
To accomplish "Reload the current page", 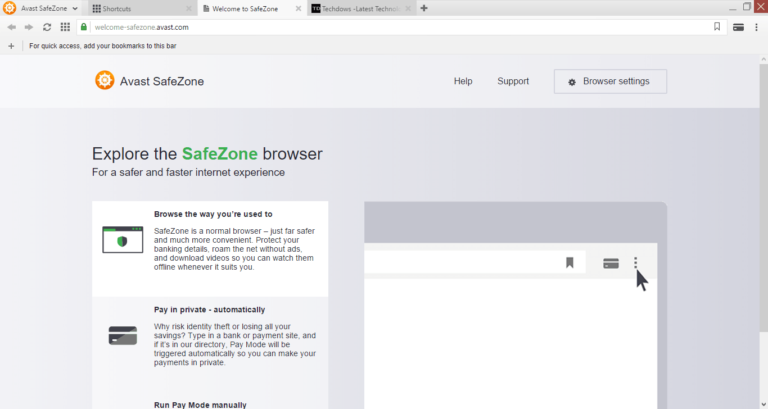I will point(47,27).
